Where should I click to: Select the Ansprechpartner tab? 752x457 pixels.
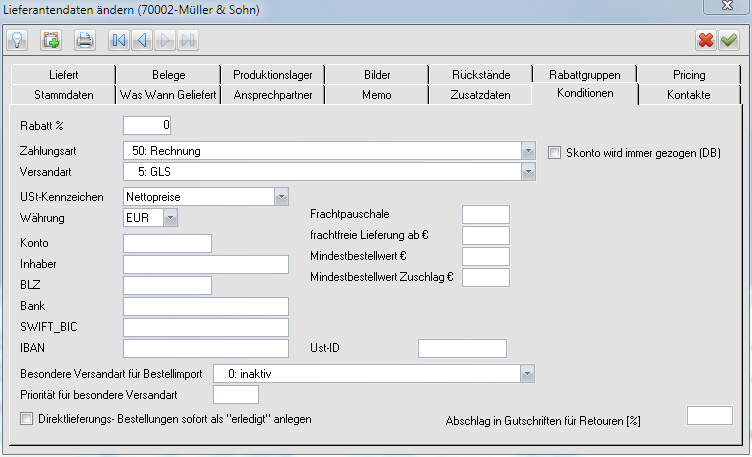coord(272,95)
